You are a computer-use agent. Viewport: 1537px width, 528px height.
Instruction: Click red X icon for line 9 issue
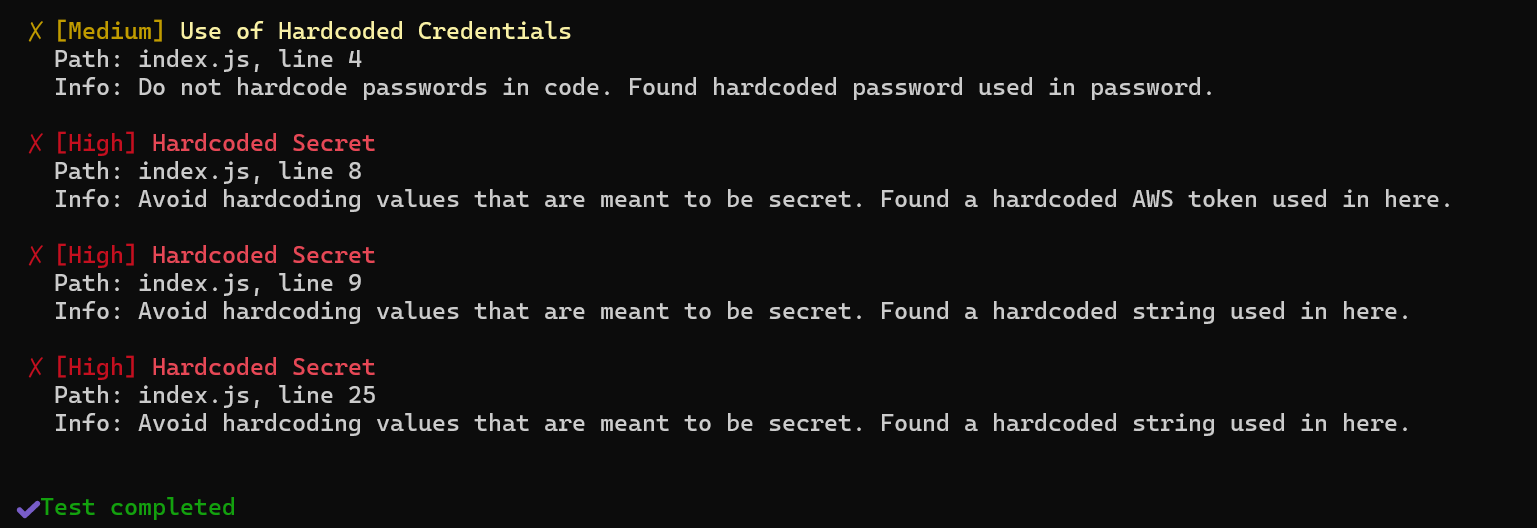[35, 256]
